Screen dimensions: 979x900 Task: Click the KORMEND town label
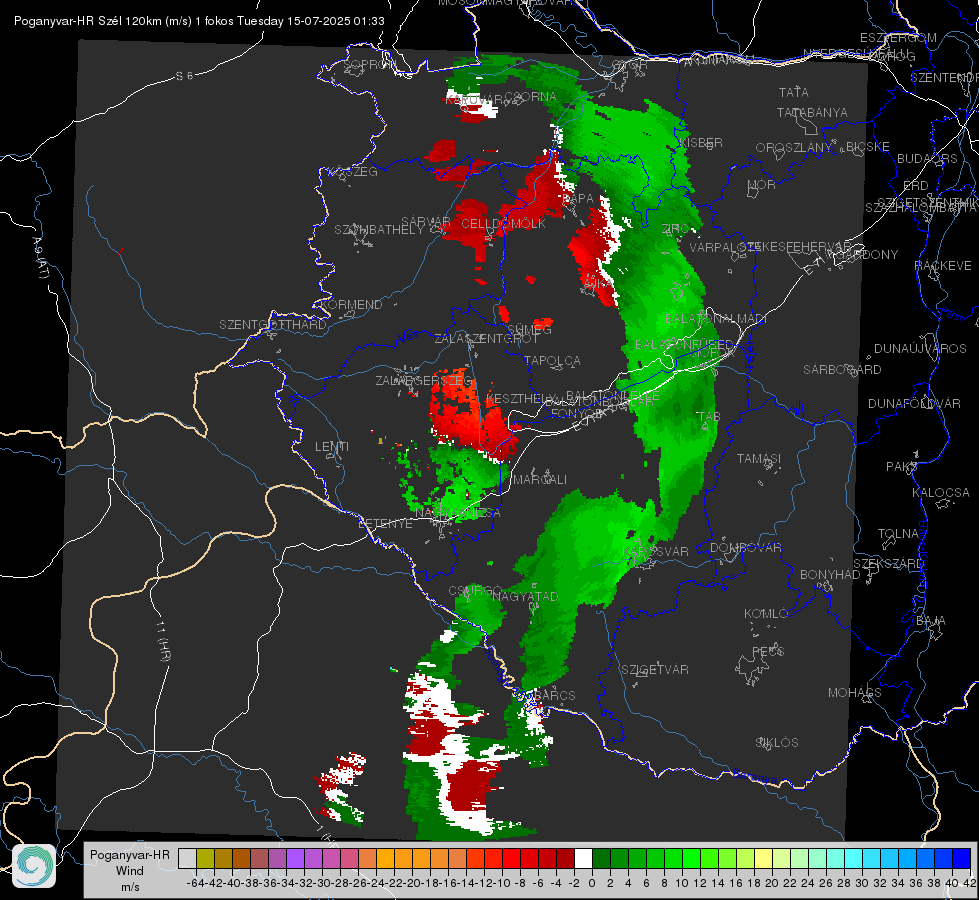tap(351, 305)
